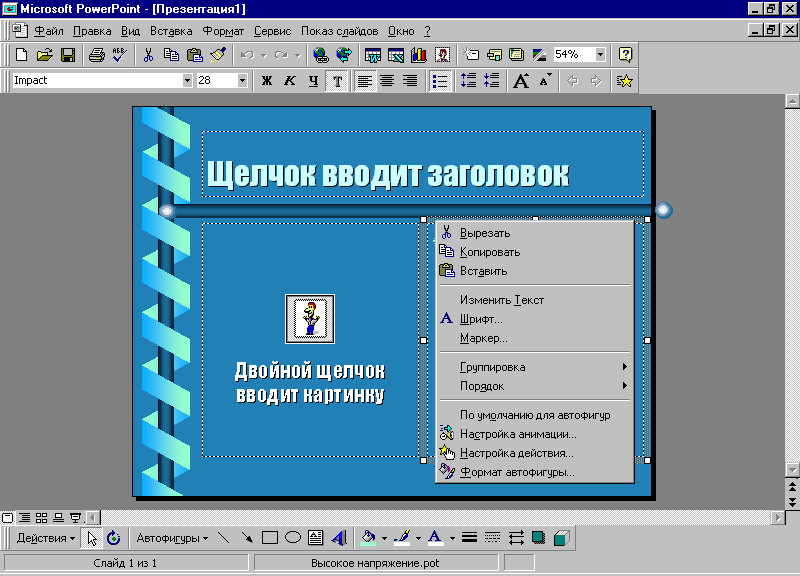Click the Save floppy disk icon

pos(68,55)
